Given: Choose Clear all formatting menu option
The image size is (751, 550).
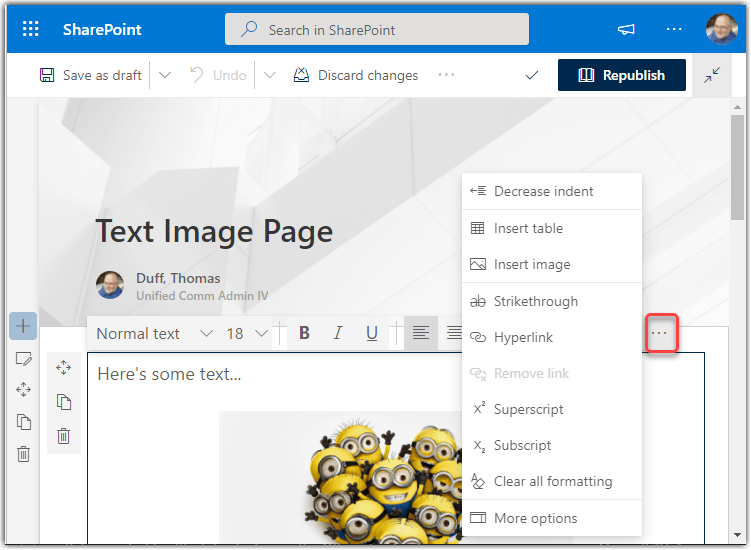Looking at the screenshot, I should click(552, 481).
